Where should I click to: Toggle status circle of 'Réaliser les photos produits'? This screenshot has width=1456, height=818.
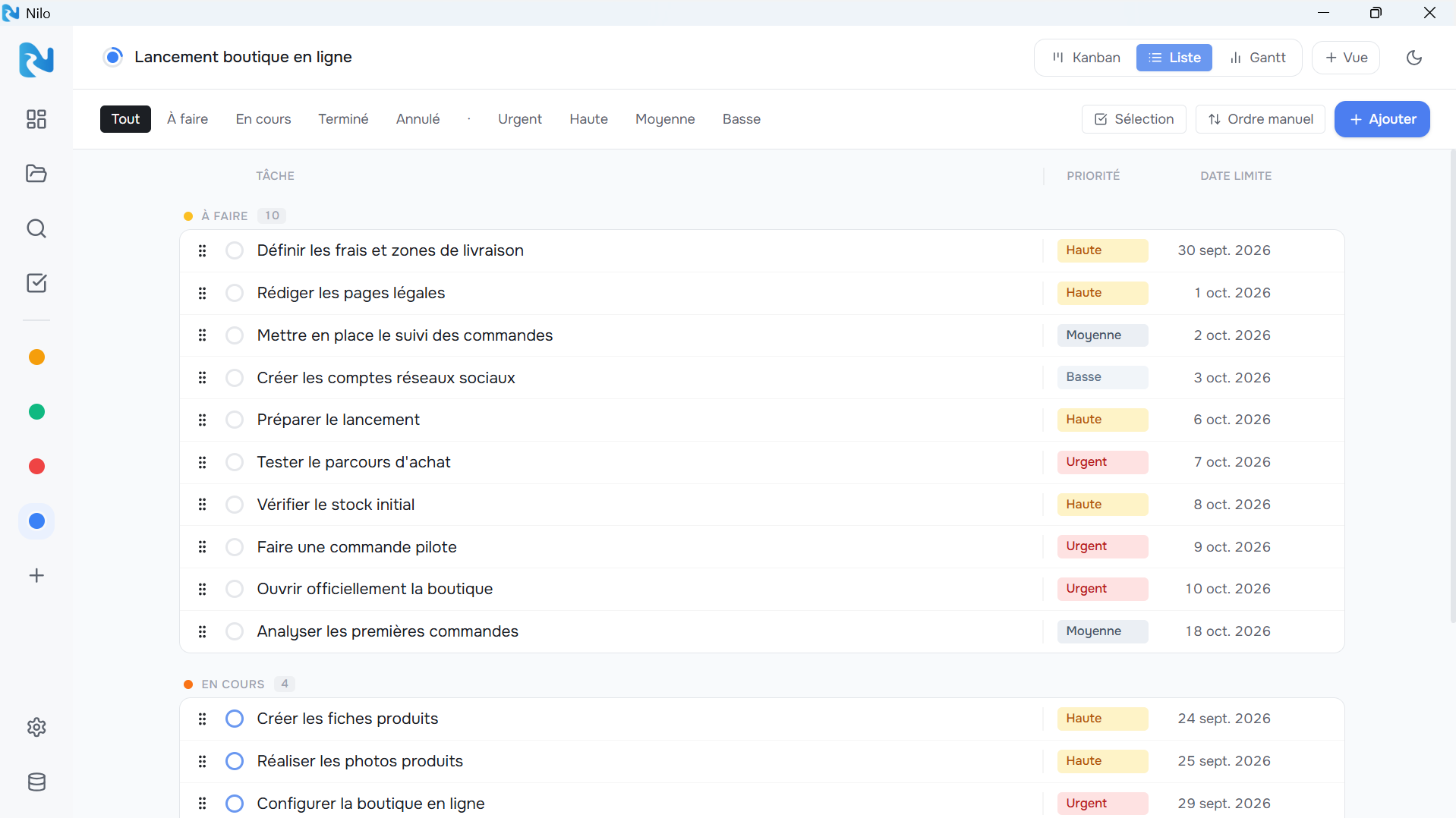click(x=235, y=761)
